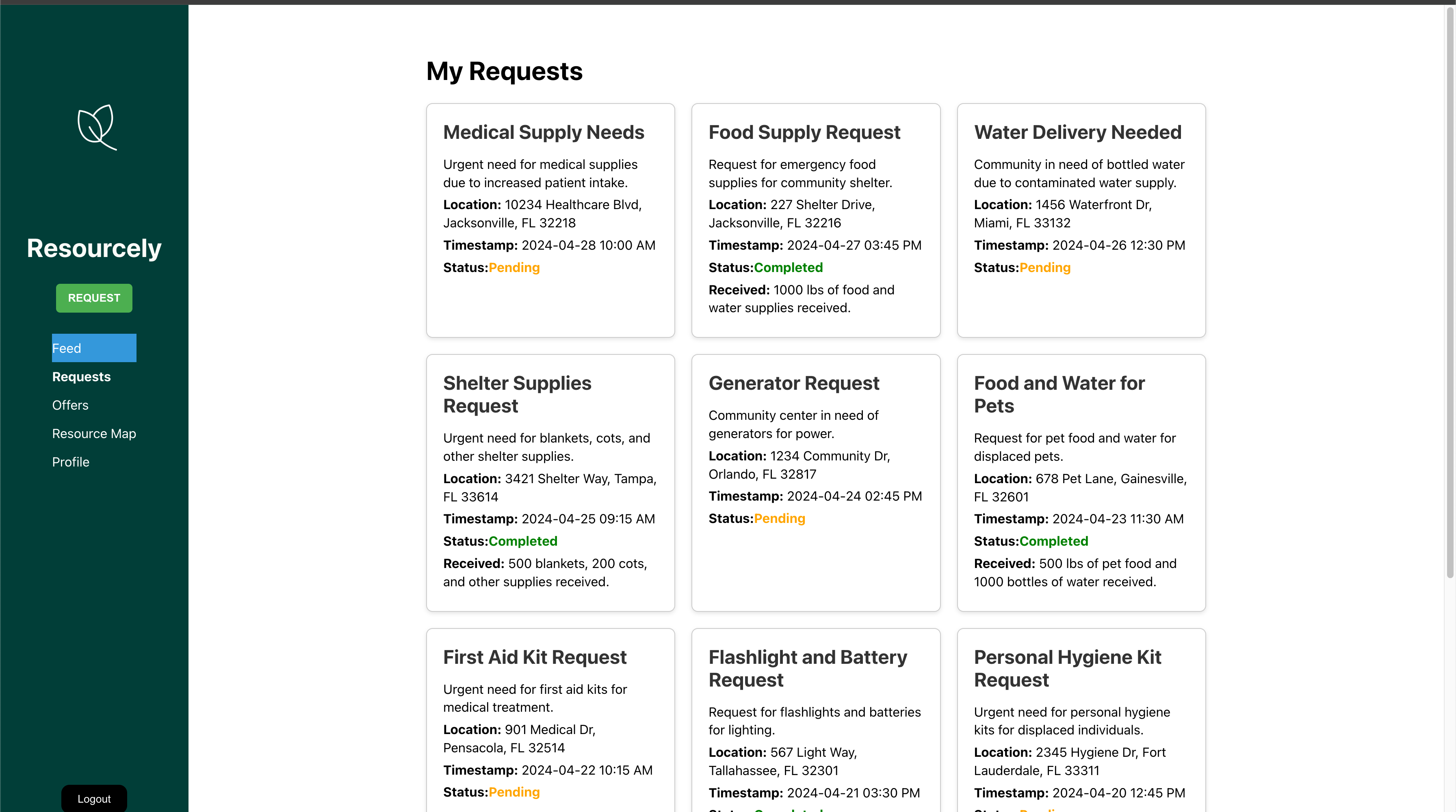Image resolution: width=1456 pixels, height=812 pixels.
Task: Open the Feed menu item
Action: coord(94,348)
